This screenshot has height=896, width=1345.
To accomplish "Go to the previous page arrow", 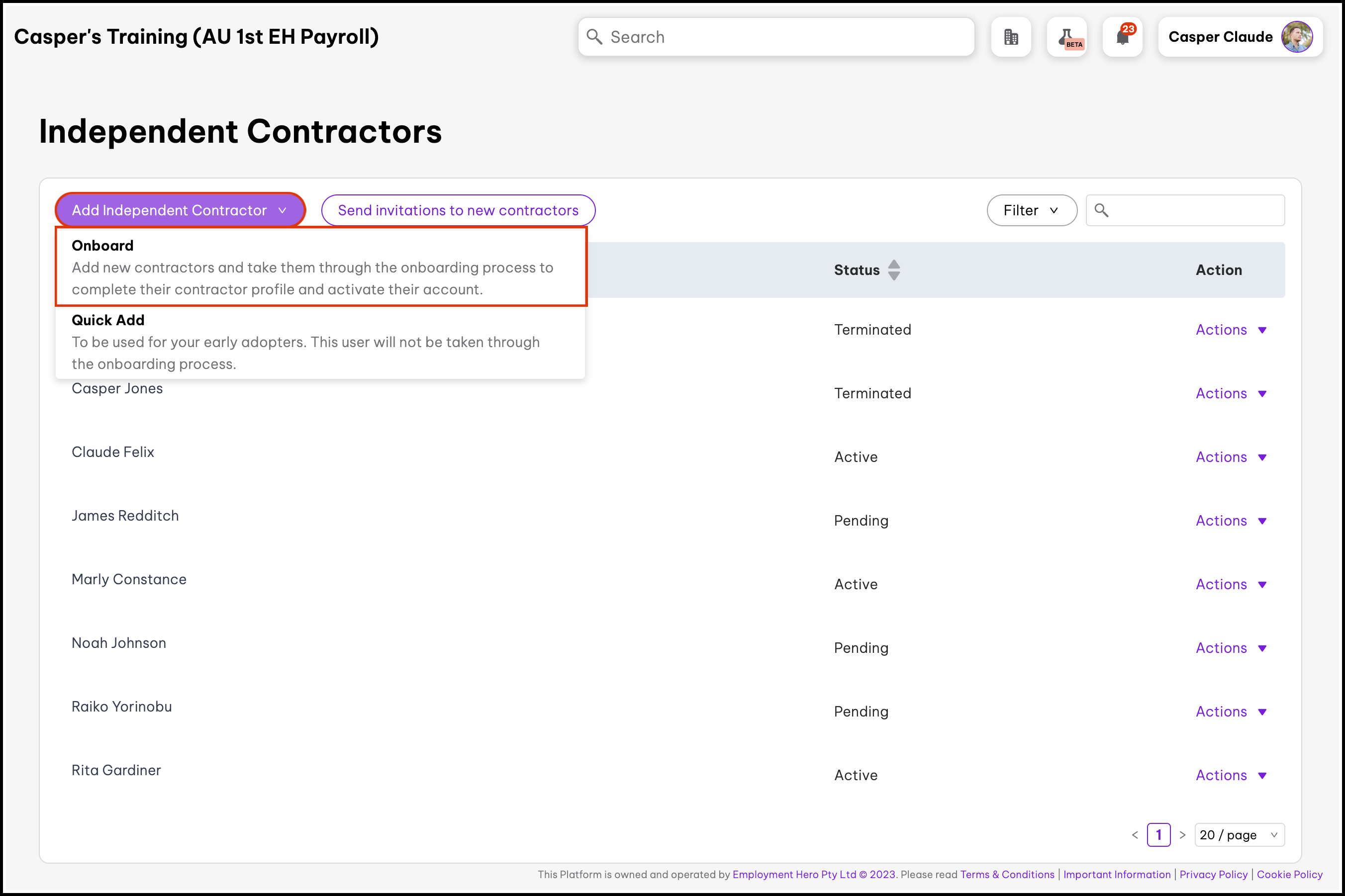I will (1135, 835).
